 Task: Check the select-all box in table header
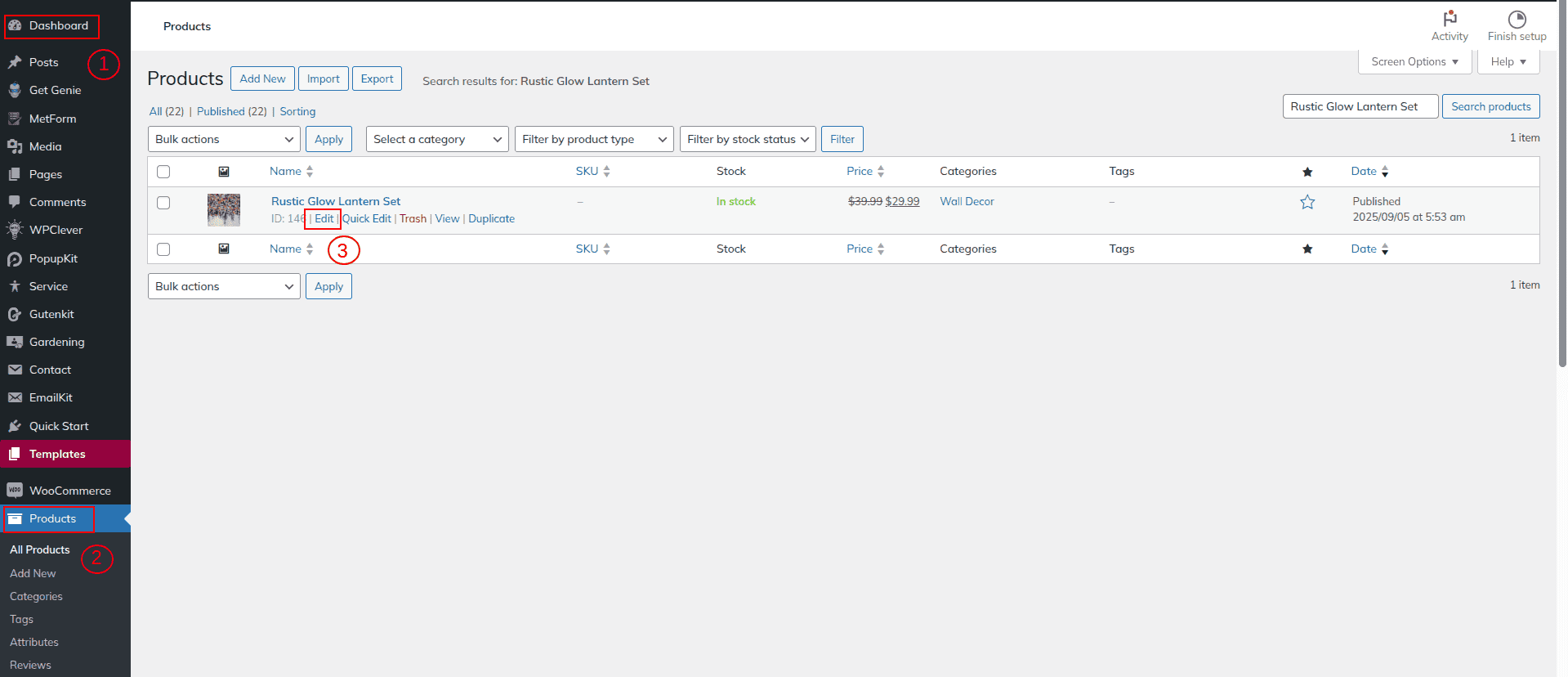pos(163,172)
